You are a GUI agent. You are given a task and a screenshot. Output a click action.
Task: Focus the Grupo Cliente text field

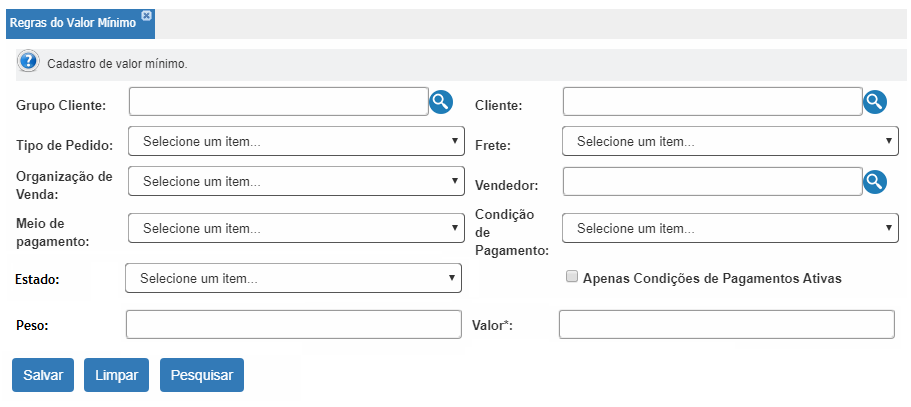click(x=279, y=102)
